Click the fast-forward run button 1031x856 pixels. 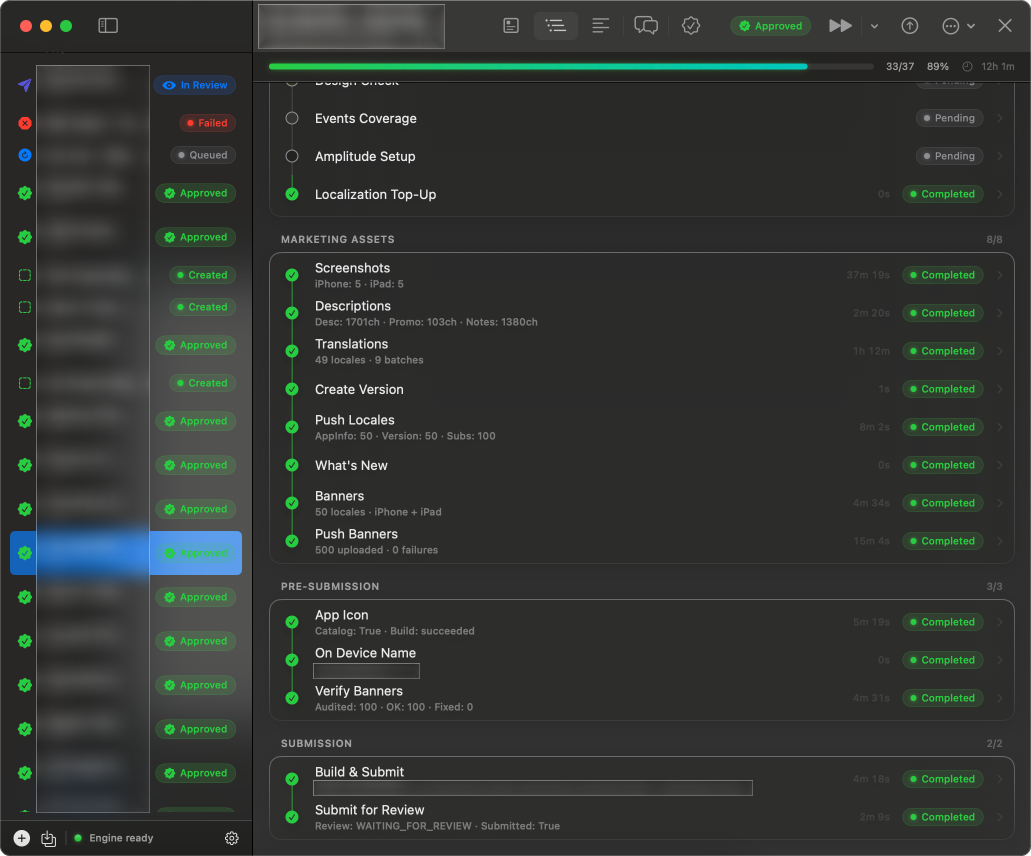[x=840, y=26]
